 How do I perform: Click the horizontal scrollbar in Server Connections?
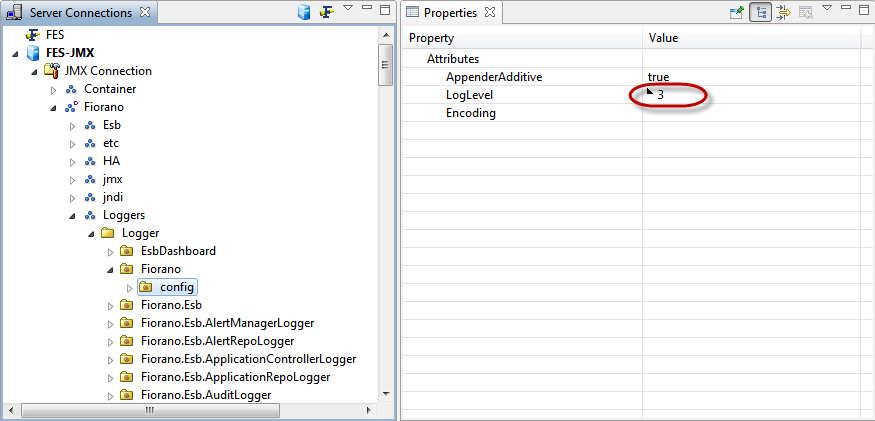point(148,410)
